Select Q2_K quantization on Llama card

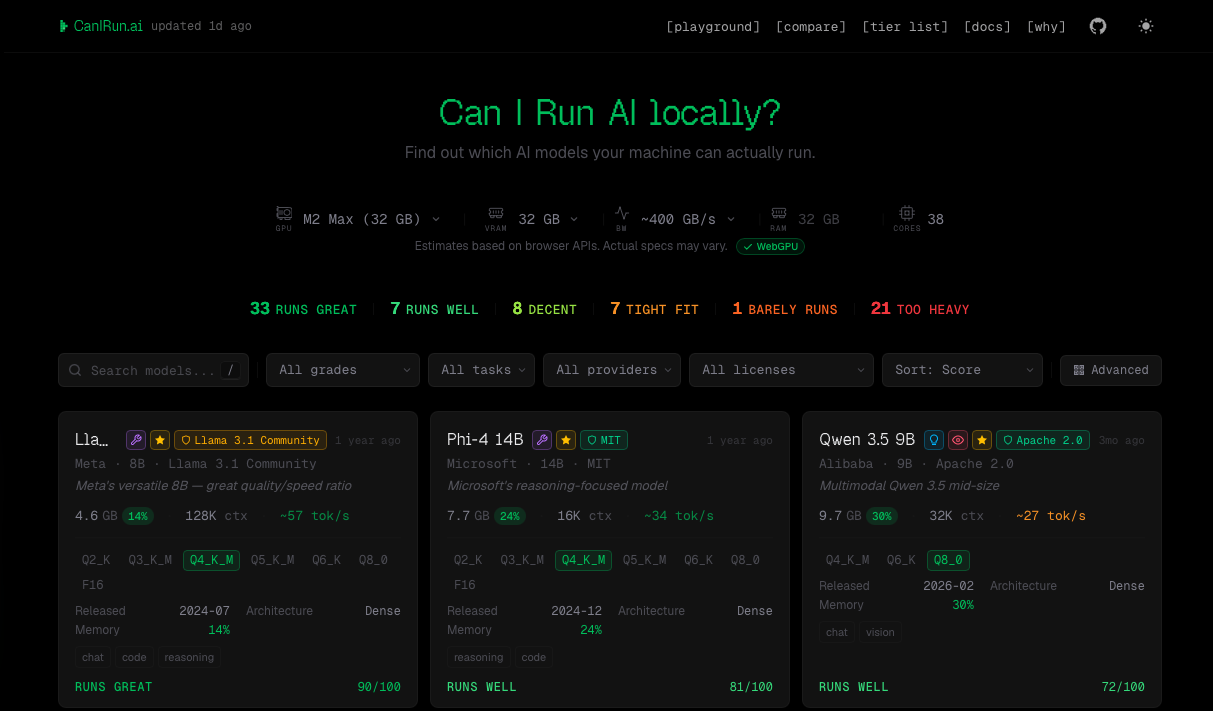coord(96,560)
